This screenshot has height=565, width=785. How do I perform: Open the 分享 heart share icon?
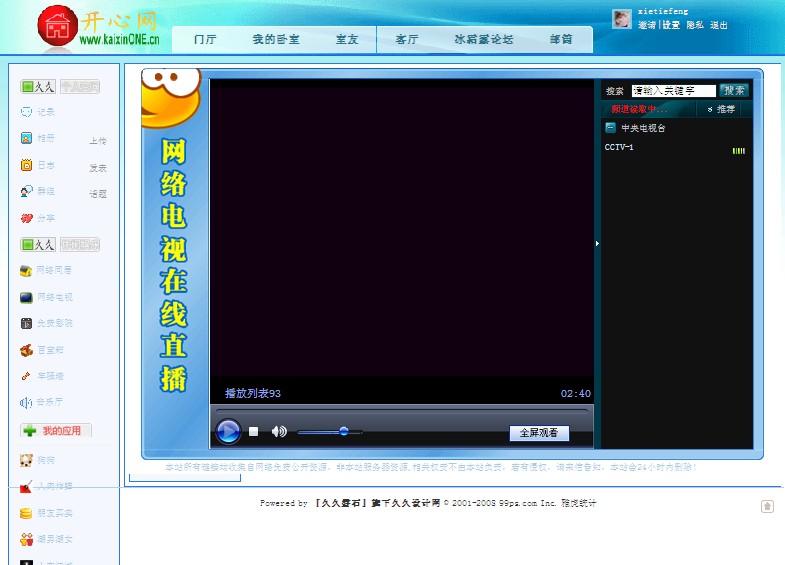pos(26,218)
